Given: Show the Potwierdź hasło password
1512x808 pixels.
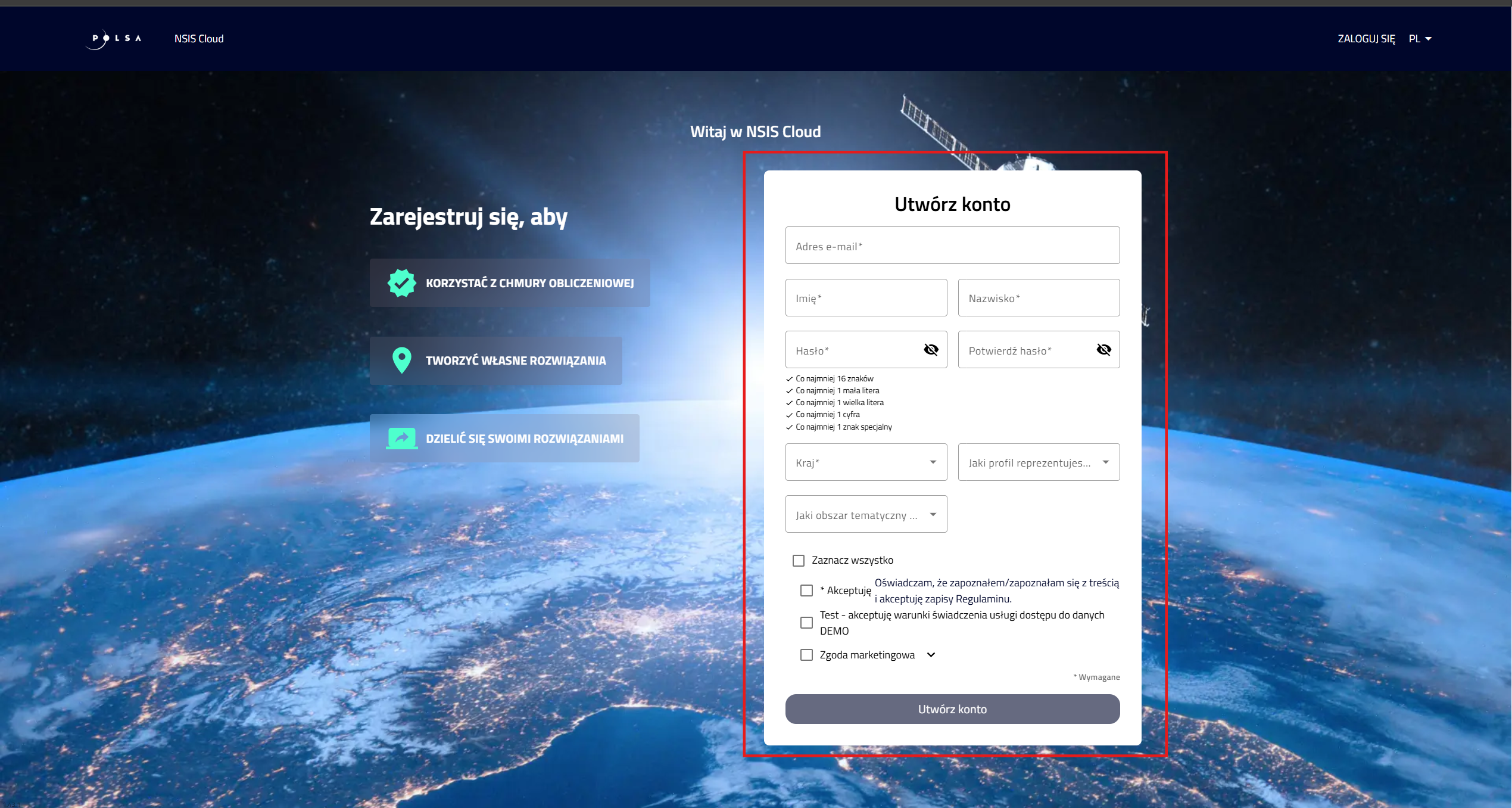Looking at the screenshot, I should (1103, 350).
